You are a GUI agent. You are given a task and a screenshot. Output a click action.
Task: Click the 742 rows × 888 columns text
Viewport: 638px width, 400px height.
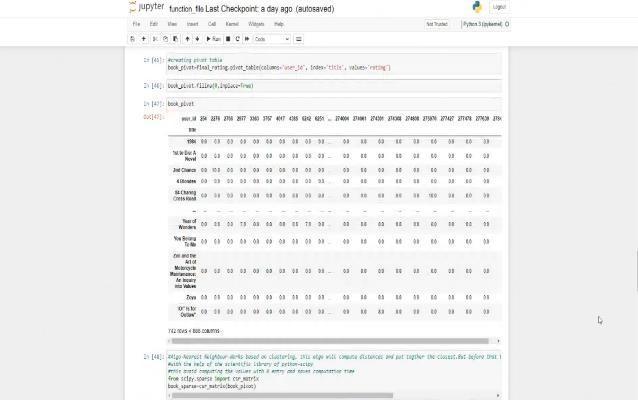coord(194,331)
